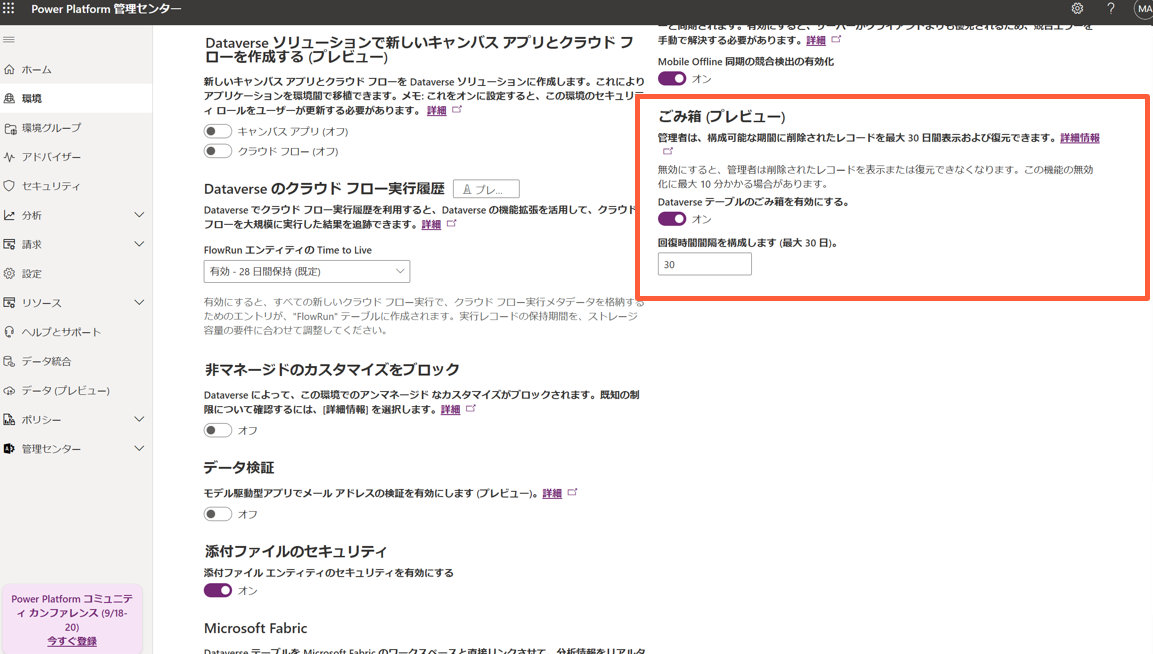
Task: Click external link icon by 非マネージド 詳細
Action: click(471, 408)
